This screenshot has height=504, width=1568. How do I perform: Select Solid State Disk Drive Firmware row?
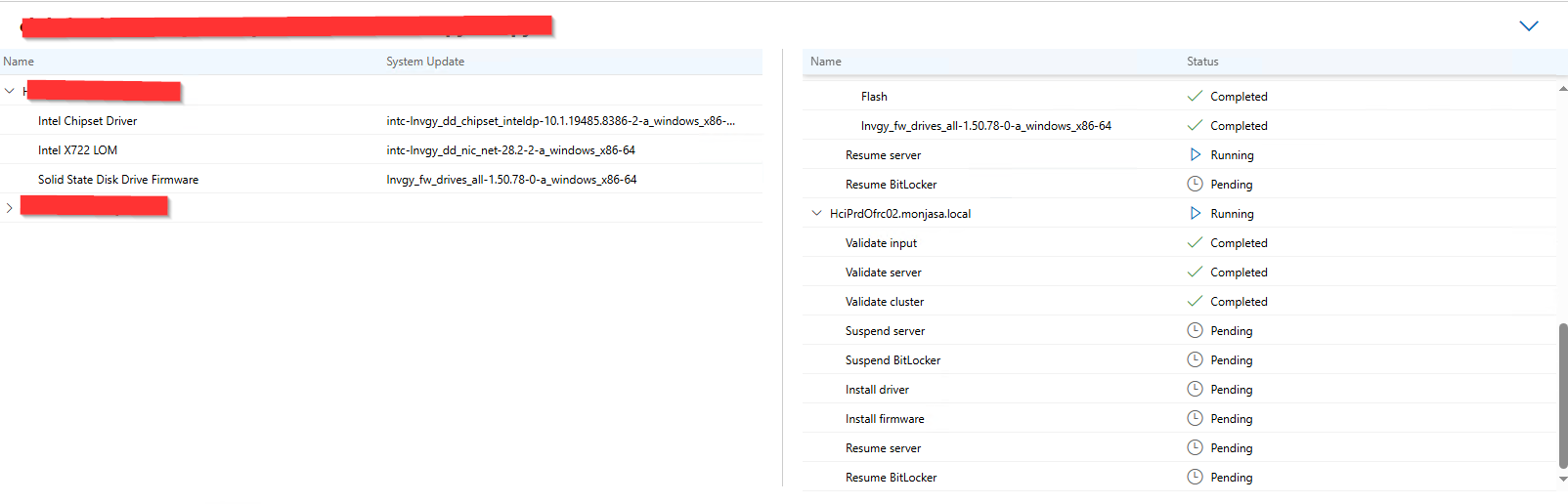(x=118, y=180)
